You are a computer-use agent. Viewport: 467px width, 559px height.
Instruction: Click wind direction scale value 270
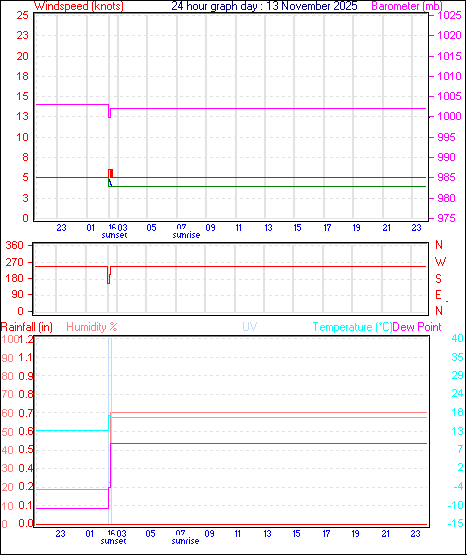(x=15, y=262)
